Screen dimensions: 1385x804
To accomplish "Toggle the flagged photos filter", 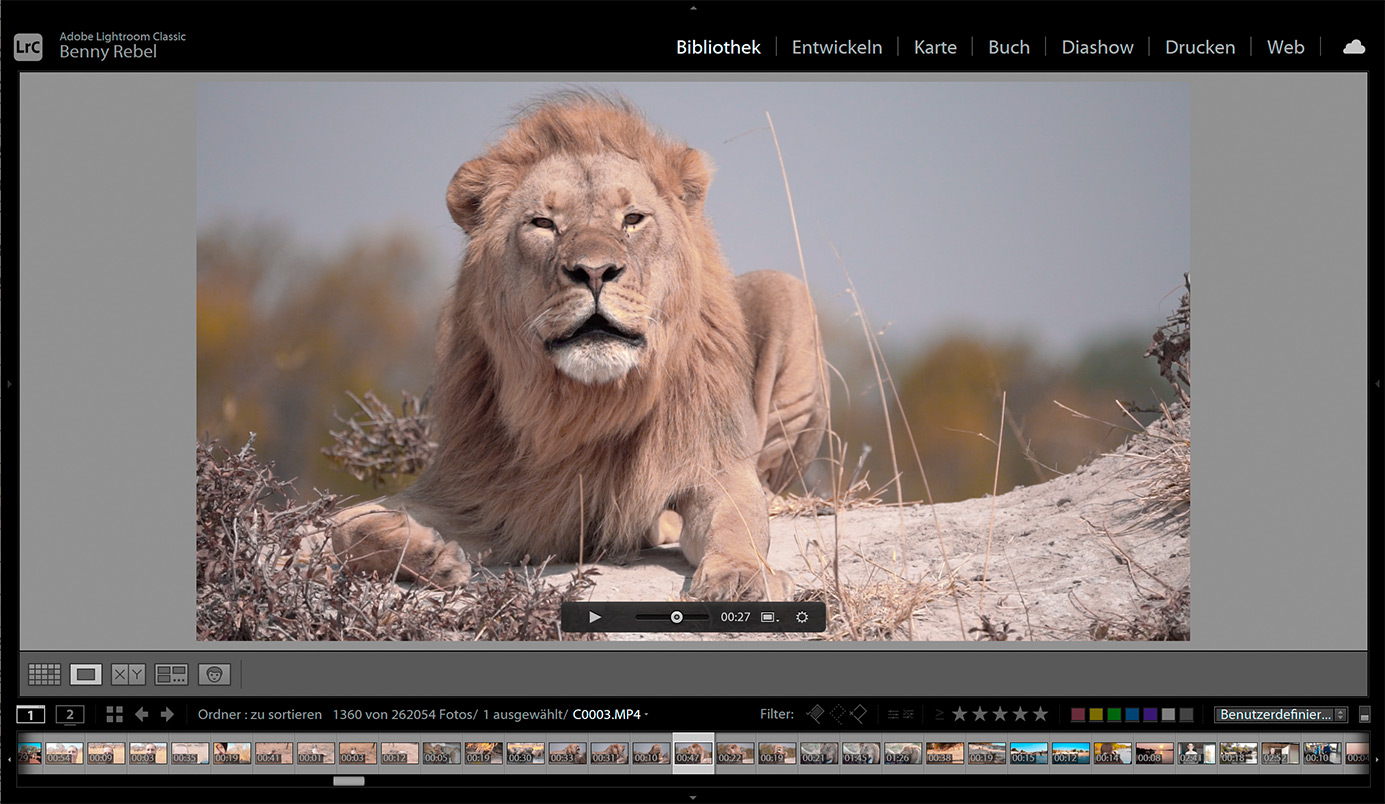I will pos(816,714).
